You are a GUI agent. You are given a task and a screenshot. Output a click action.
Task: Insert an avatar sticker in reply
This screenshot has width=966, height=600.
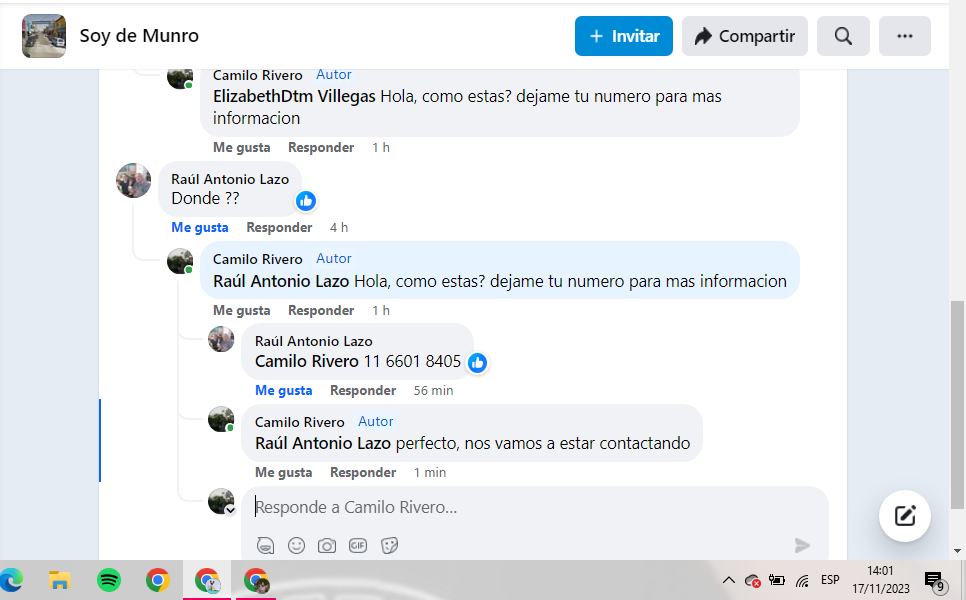tap(266, 545)
